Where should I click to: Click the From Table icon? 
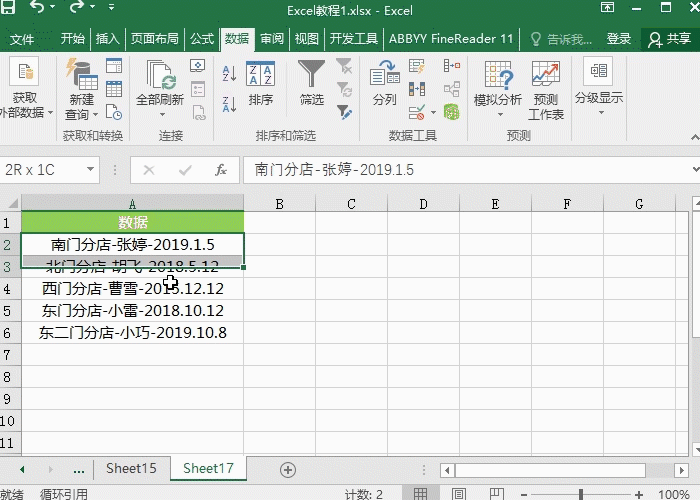pos(114,89)
